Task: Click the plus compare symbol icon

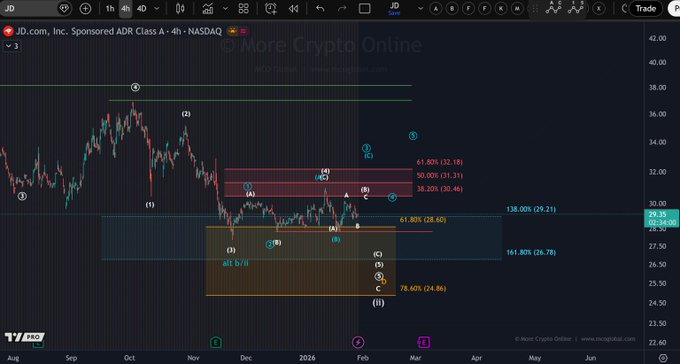Action: coord(85,8)
